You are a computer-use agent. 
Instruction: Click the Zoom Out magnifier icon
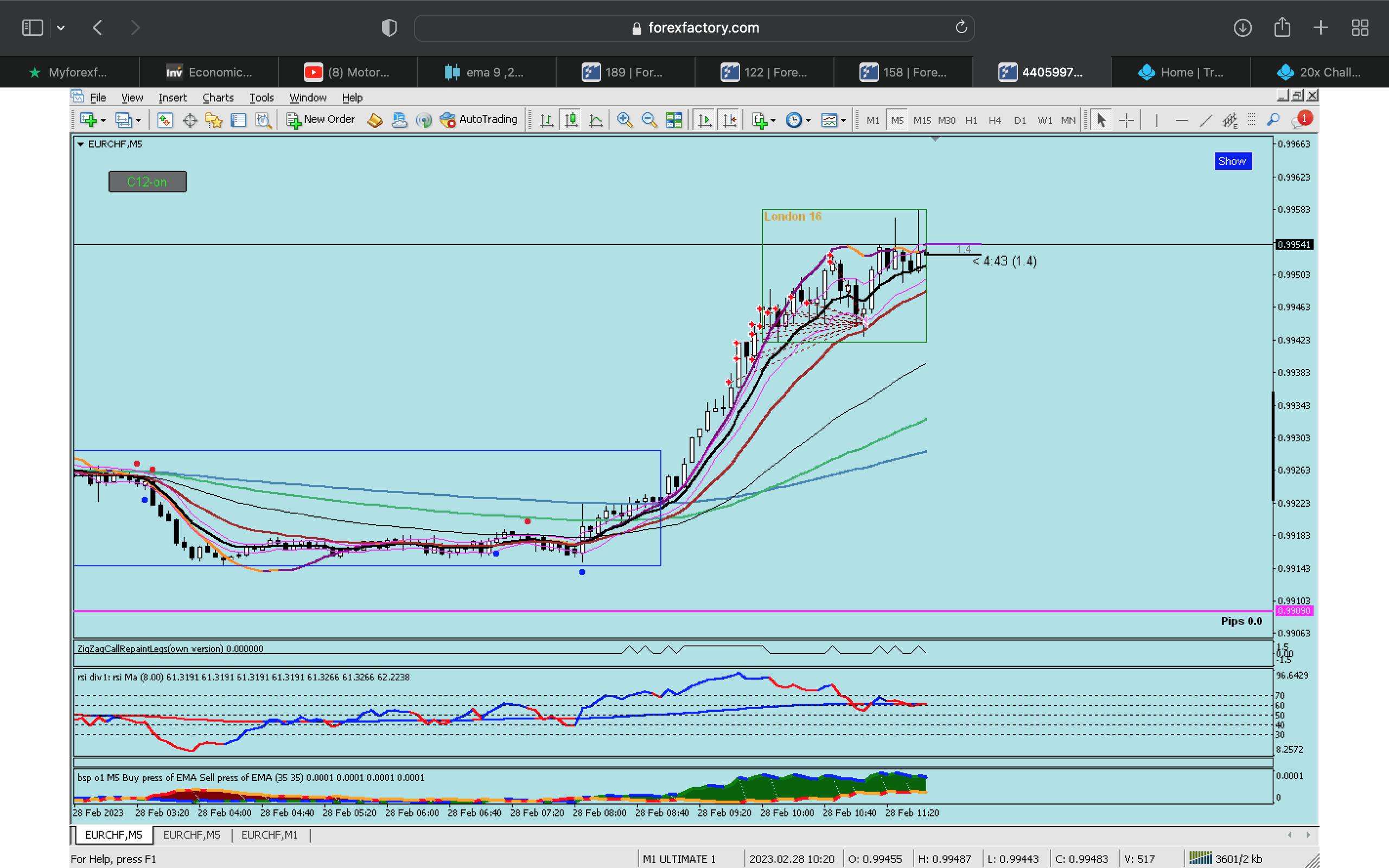pyautogui.click(x=649, y=120)
